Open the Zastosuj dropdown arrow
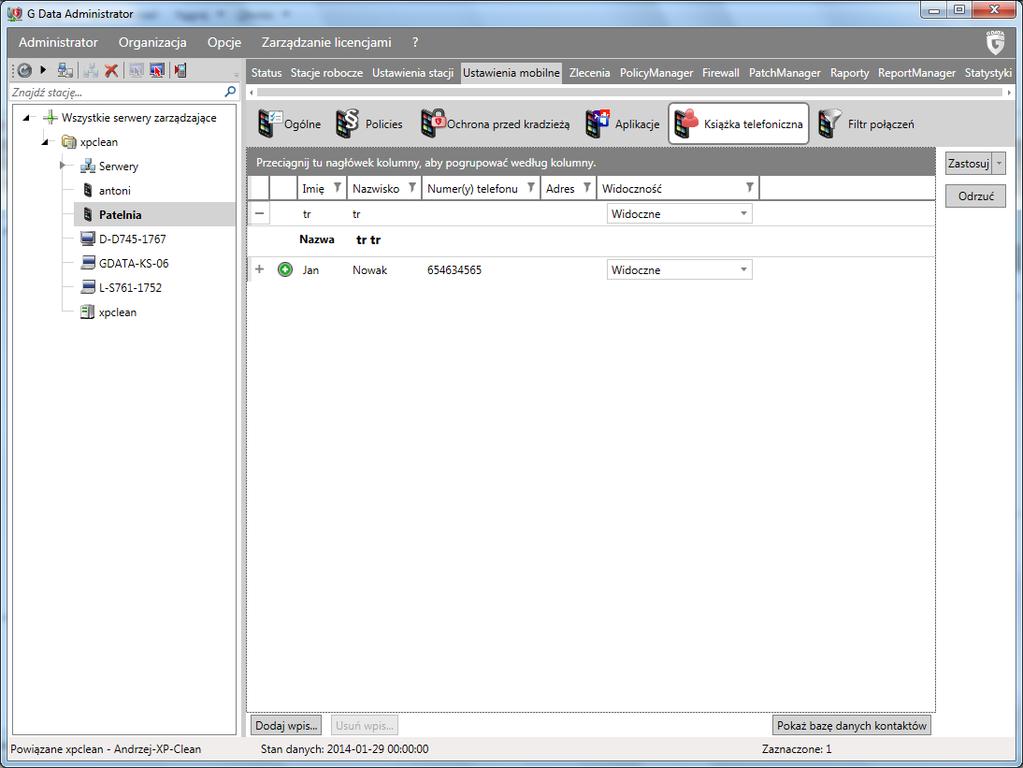The width and height of the screenshot is (1023, 768). pyautogui.click(x=999, y=163)
